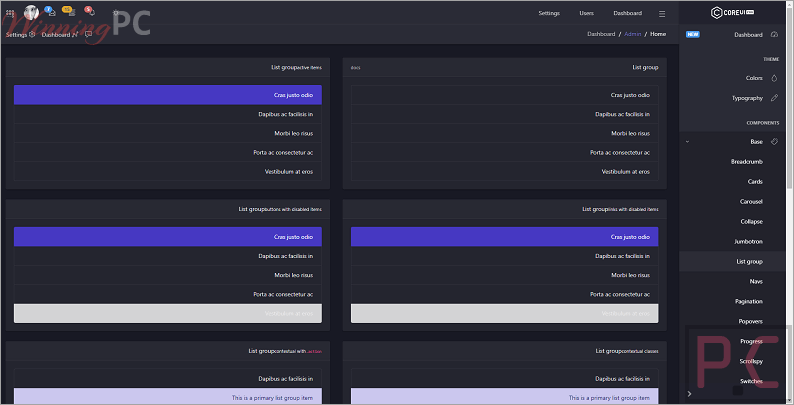Viewport: 794px width, 405px height.
Task: Open the comment bubble icon in subheader
Action: (89, 34)
